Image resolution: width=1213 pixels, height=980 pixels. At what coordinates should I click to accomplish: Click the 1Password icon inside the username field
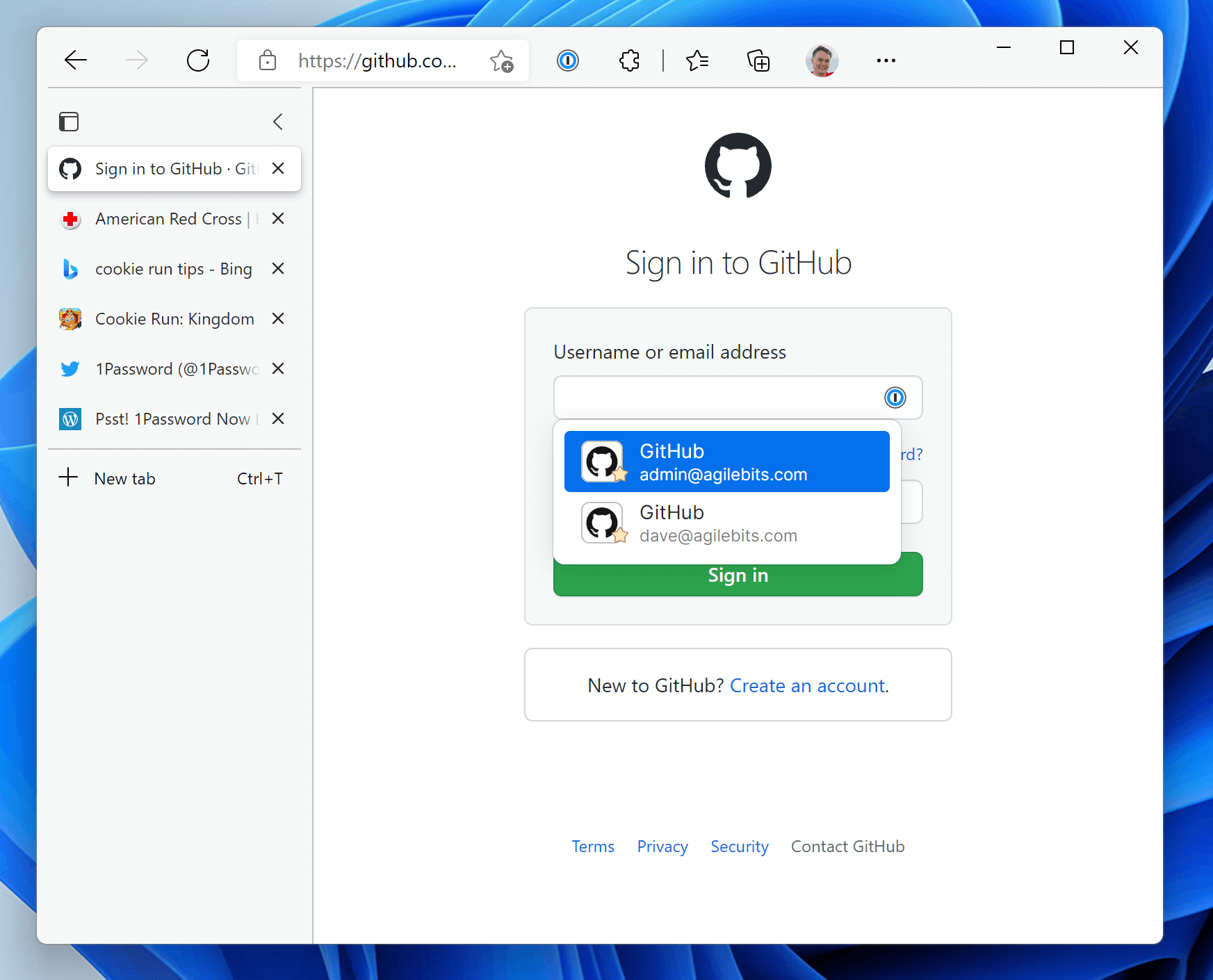tap(895, 398)
